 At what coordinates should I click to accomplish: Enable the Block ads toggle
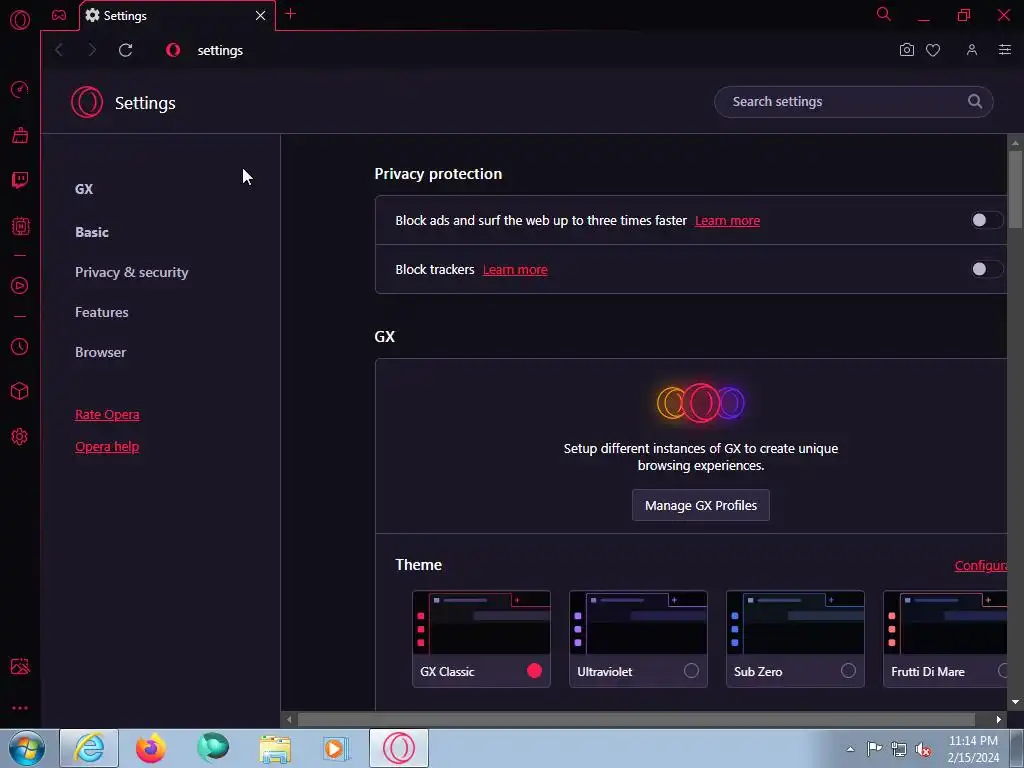click(x=986, y=220)
